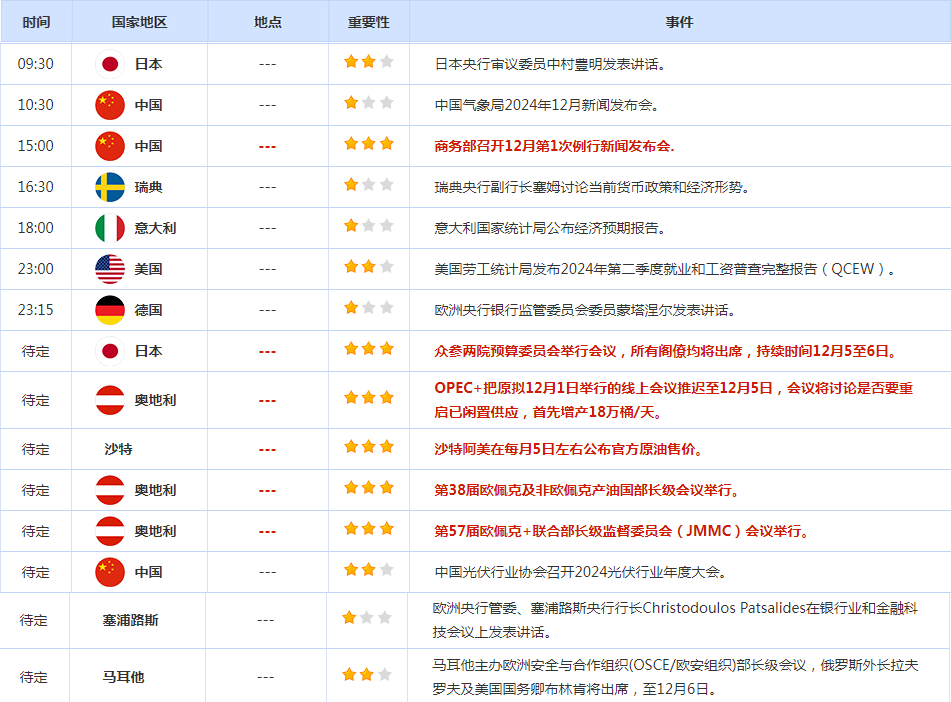Click the 国家地区 column header
The image size is (951, 702).
[139, 22]
